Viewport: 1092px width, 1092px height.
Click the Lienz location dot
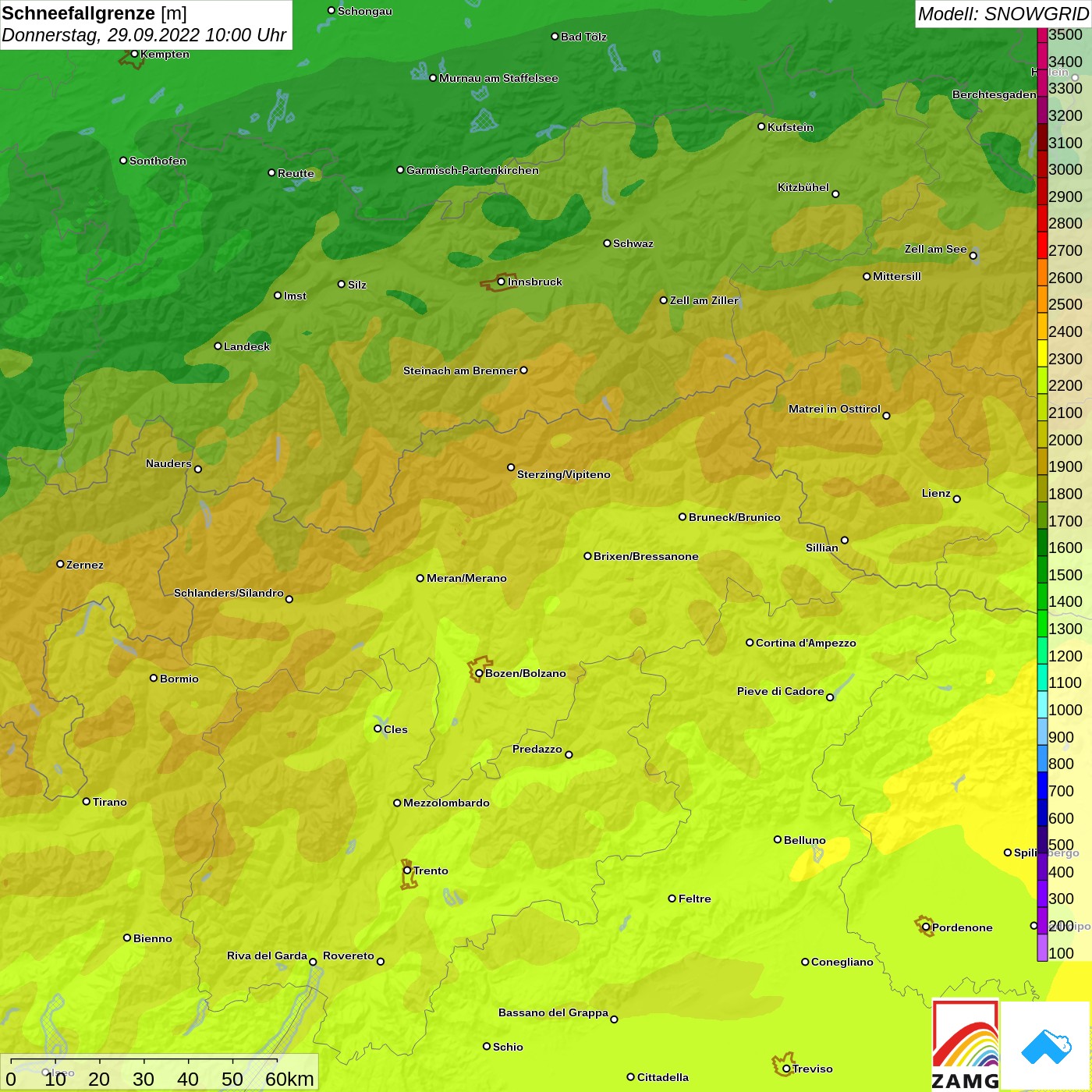coord(957,499)
